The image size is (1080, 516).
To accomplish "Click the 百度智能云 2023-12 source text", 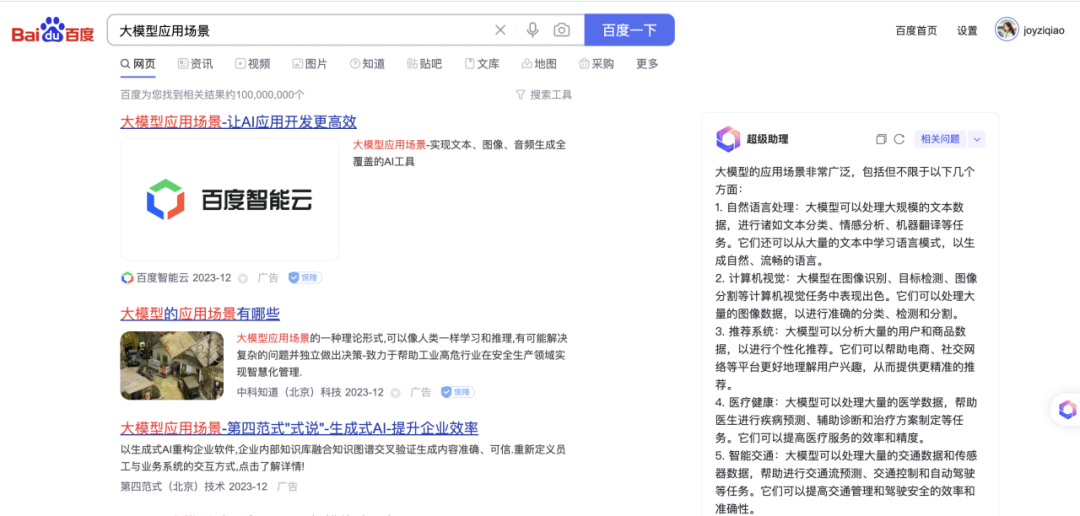I will click(184, 278).
